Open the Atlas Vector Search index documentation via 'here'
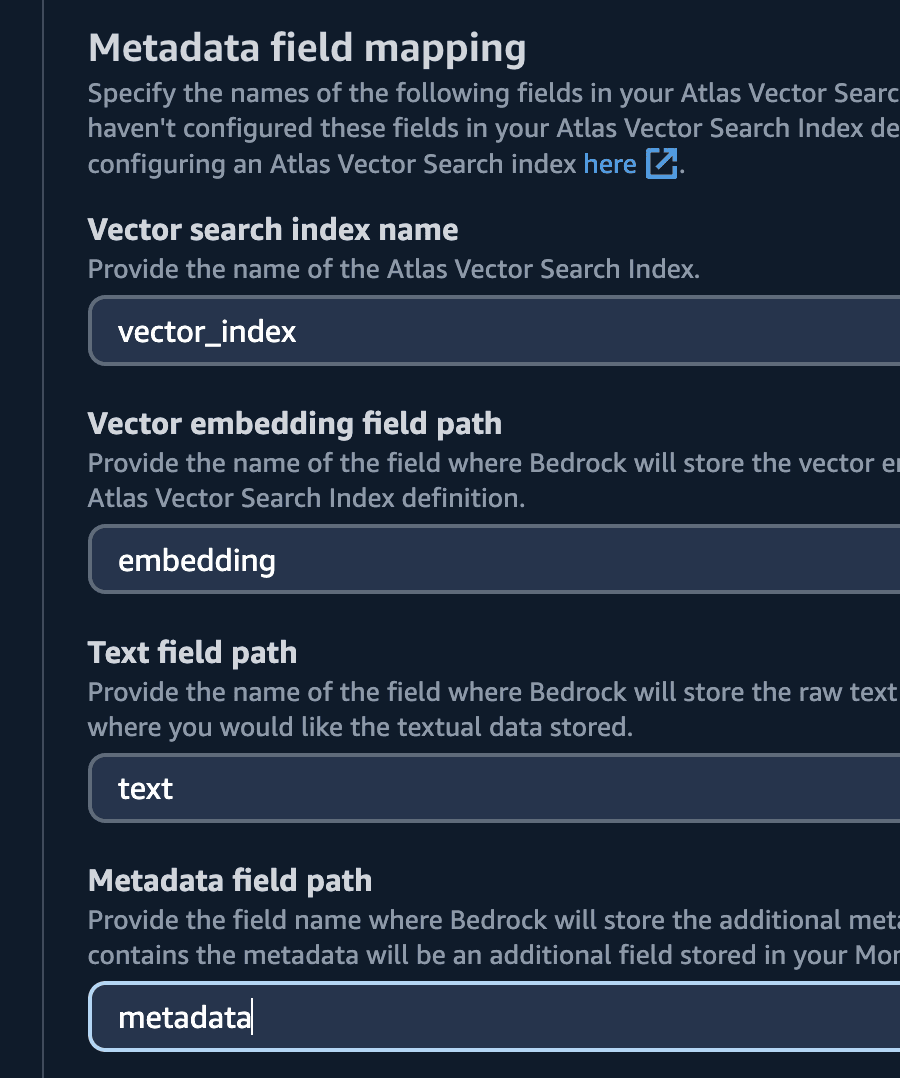 coord(610,163)
